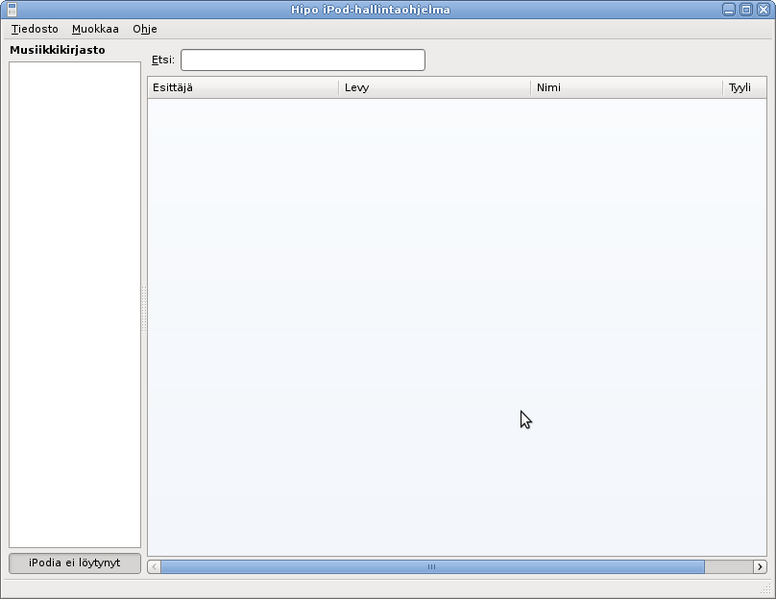Screen dimensions: 776x599
Task: Open the Tiedosto menu
Action: pyautogui.click(x=35, y=29)
